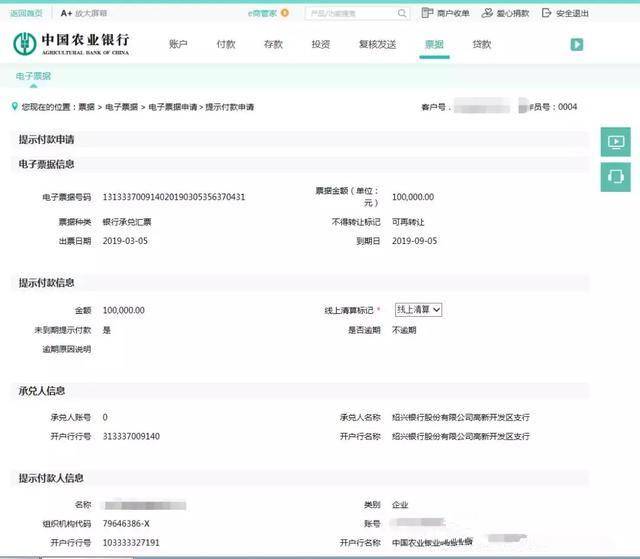Open the 贷款 navigation tab

click(482, 44)
